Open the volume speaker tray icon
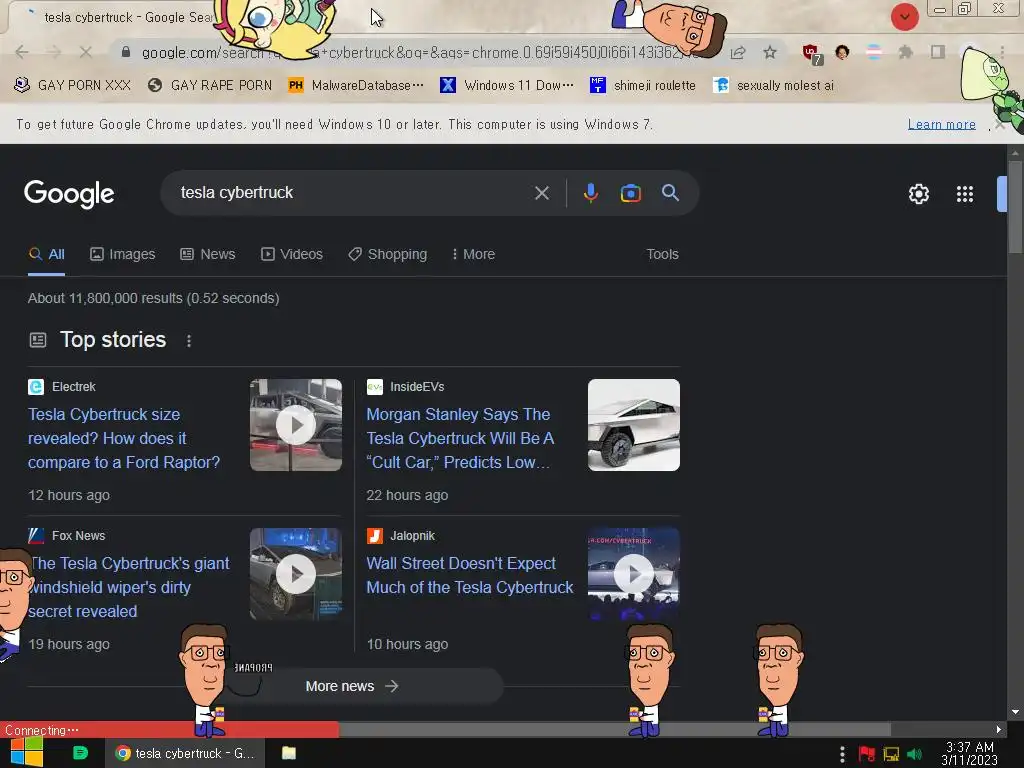This screenshot has width=1024, height=768. click(914, 754)
